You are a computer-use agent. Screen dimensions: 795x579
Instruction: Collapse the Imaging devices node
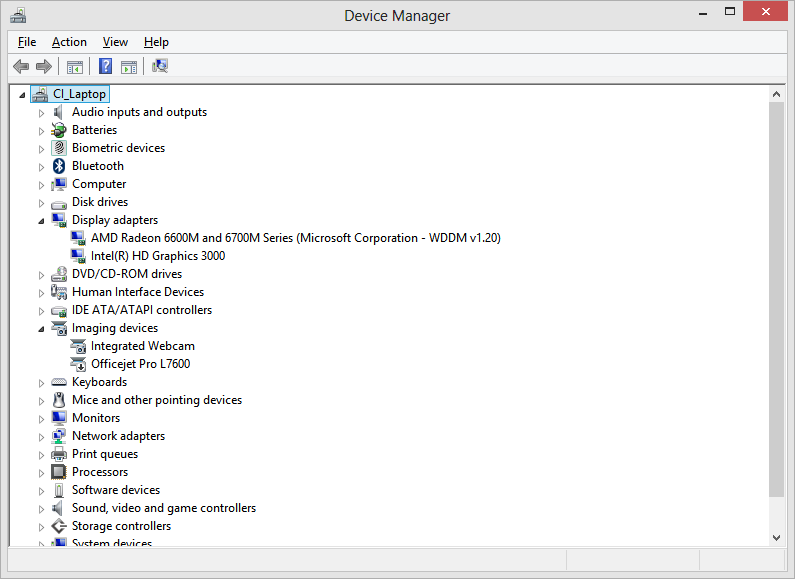click(x=42, y=329)
